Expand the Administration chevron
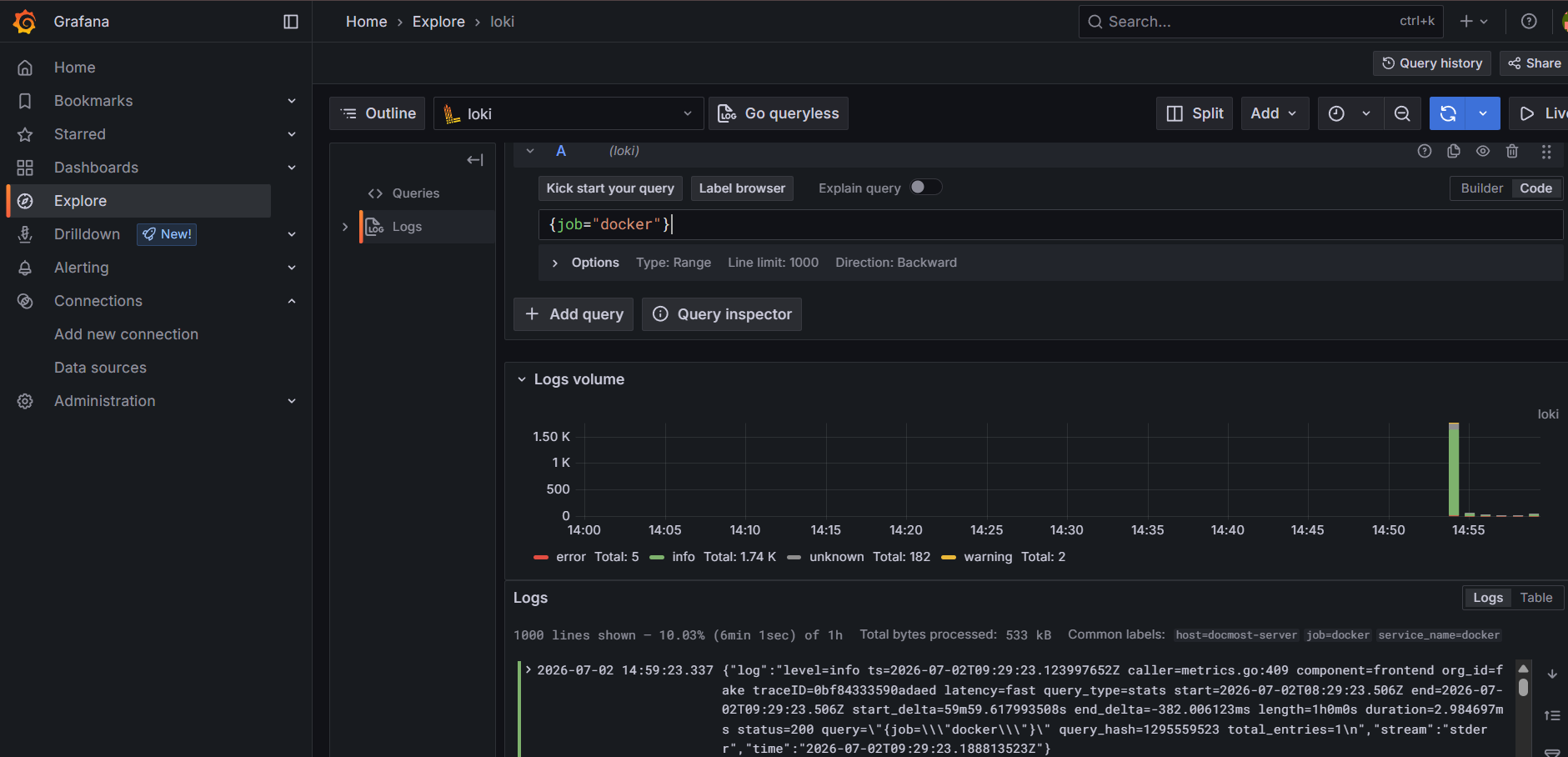Screen dimensions: 1568x757 [x=292, y=401]
